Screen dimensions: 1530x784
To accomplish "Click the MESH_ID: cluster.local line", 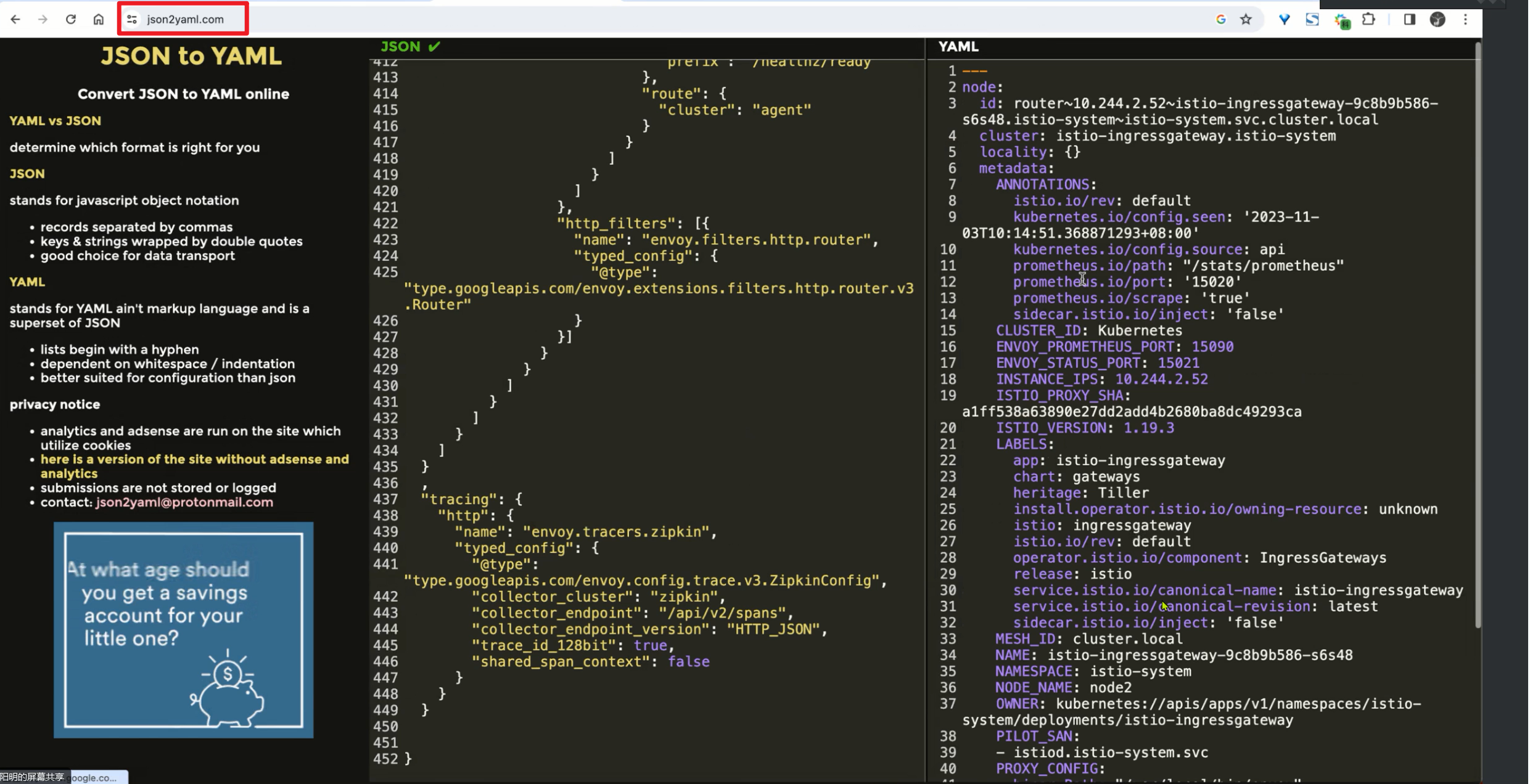I will click(x=1089, y=639).
